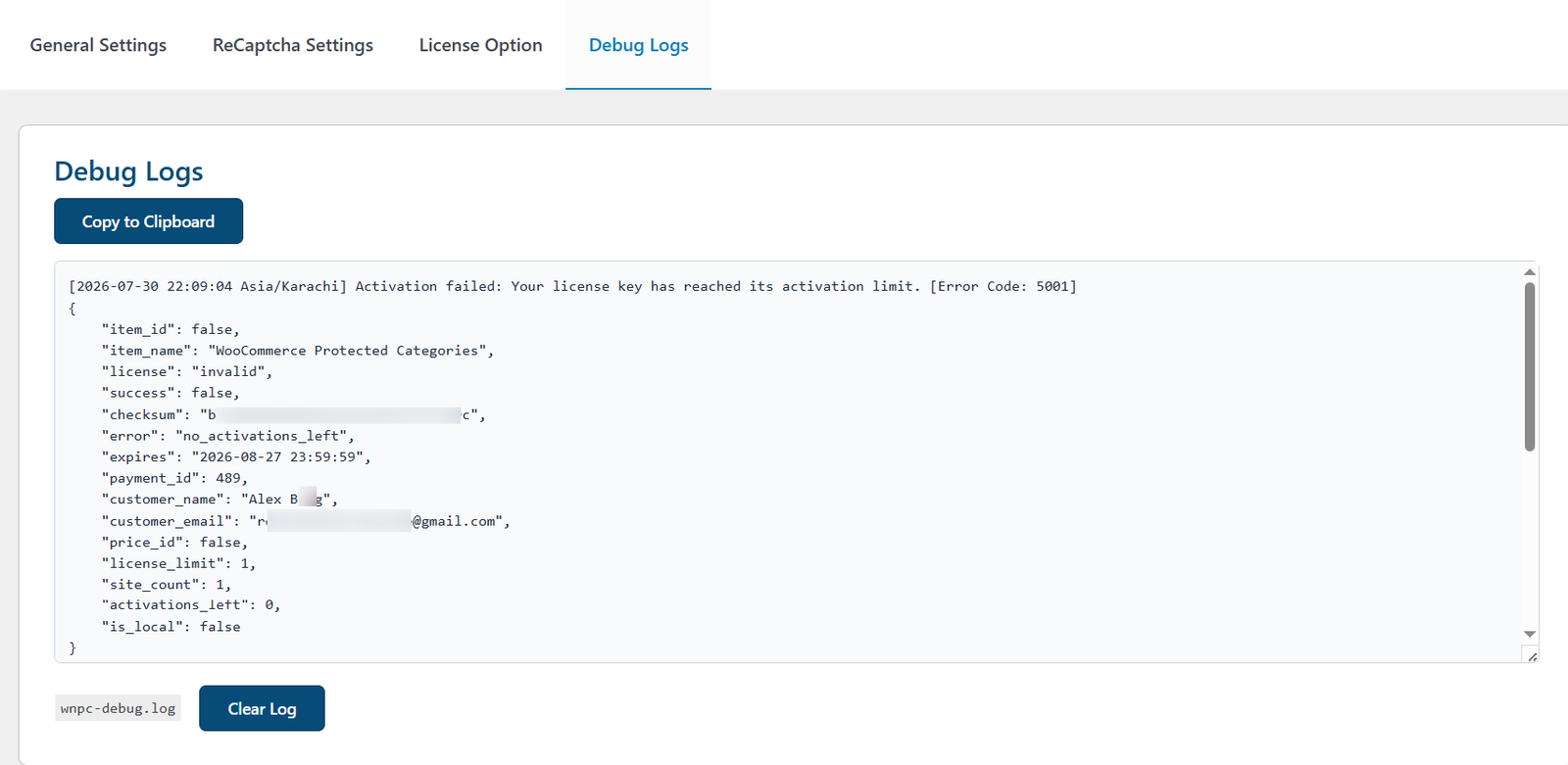The image size is (1568, 765).
Task: Click the Clear Log button
Action: [262, 708]
